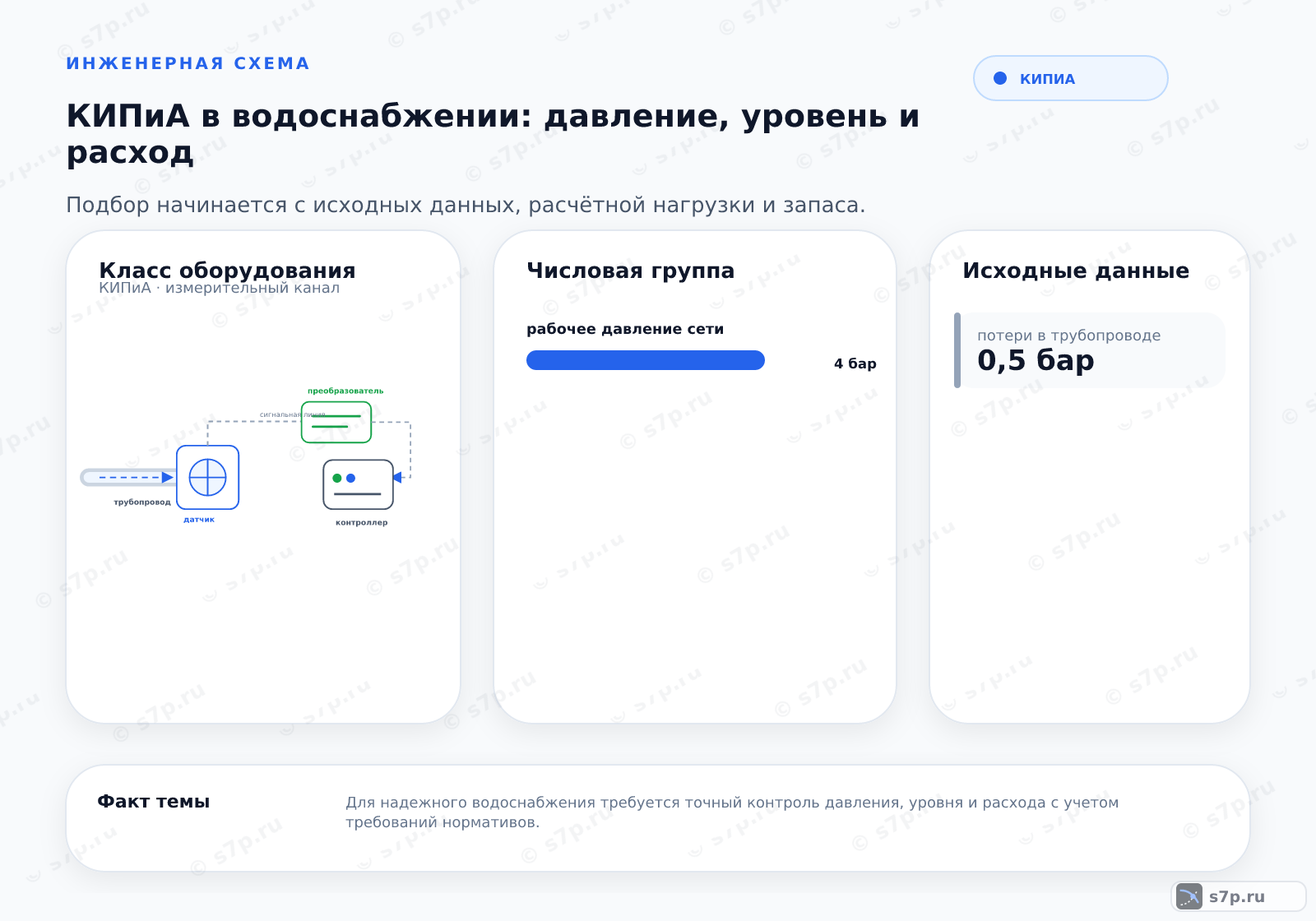Click the 'сигнальная линия' label
Screen dimensions: 1316x921
[293, 414]
